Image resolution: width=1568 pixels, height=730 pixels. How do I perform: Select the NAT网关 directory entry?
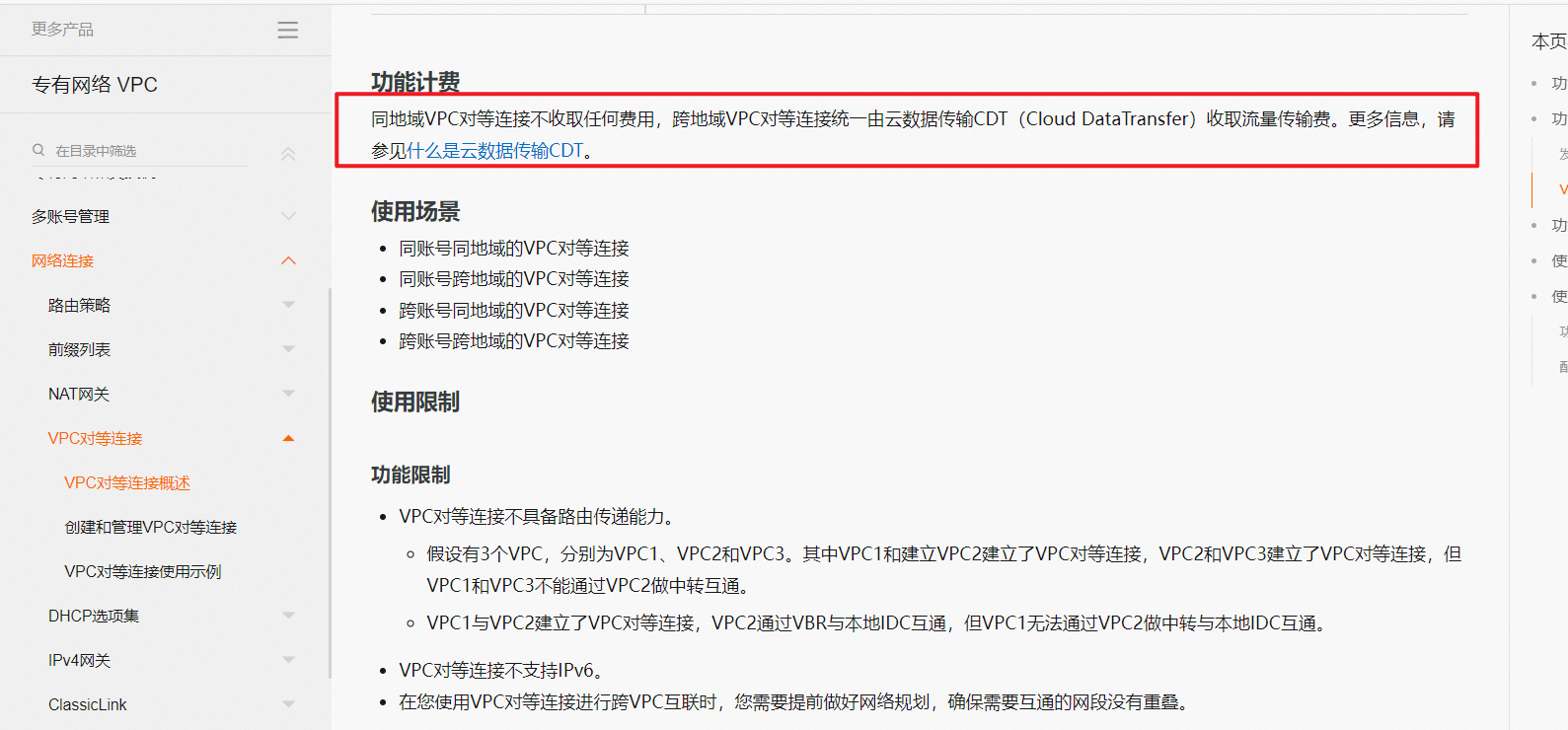79,394
